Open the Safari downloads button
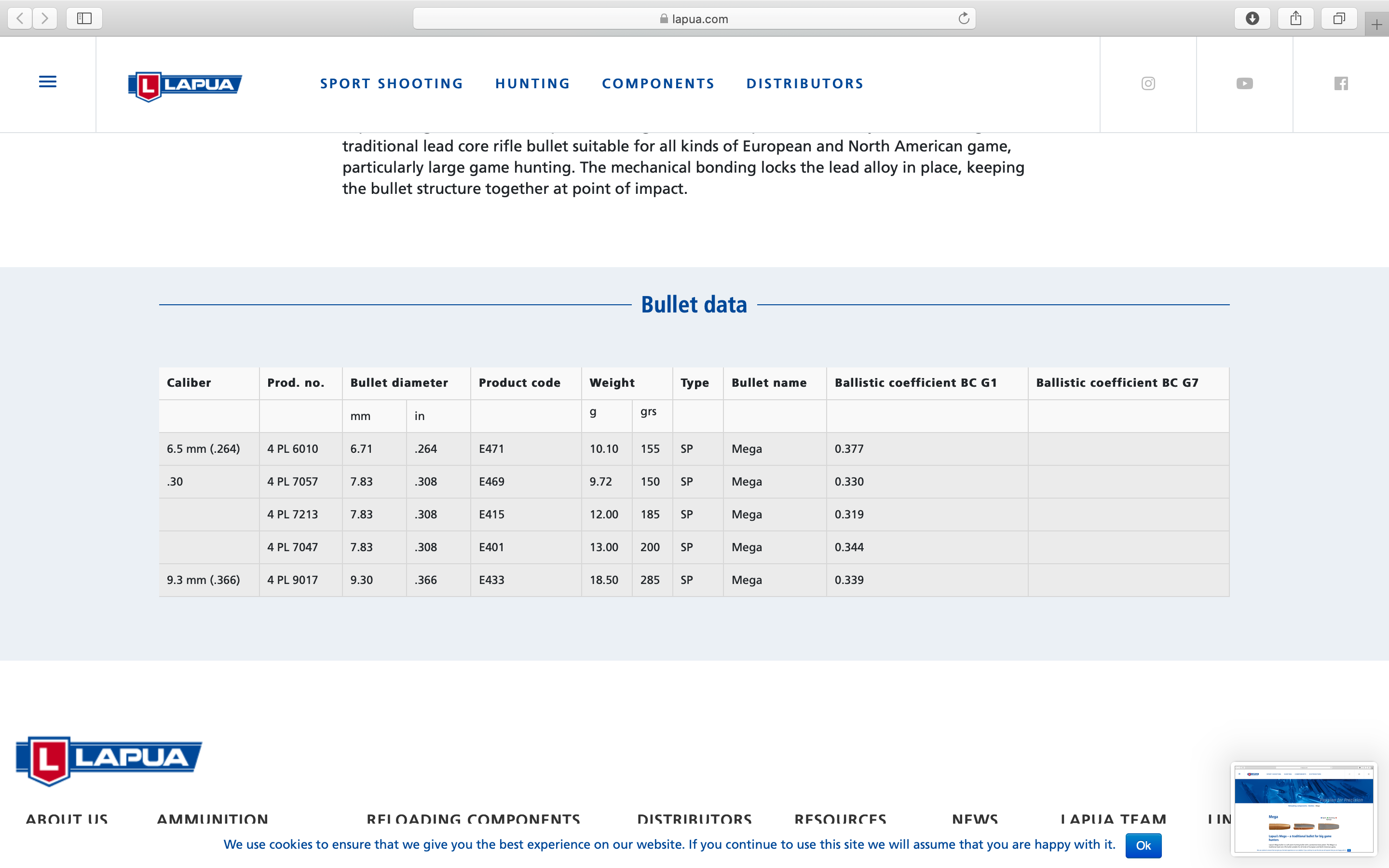This screenshot has width=1389, height=868. (1253, 18)
